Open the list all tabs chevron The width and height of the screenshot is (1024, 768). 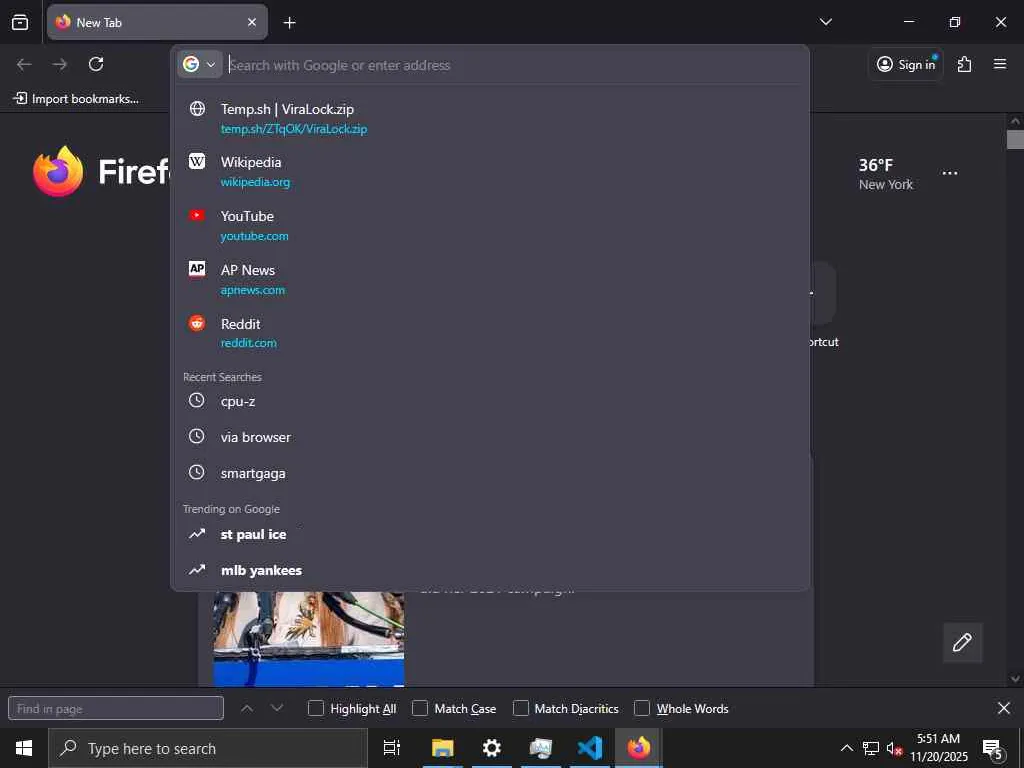pos(825,22)
